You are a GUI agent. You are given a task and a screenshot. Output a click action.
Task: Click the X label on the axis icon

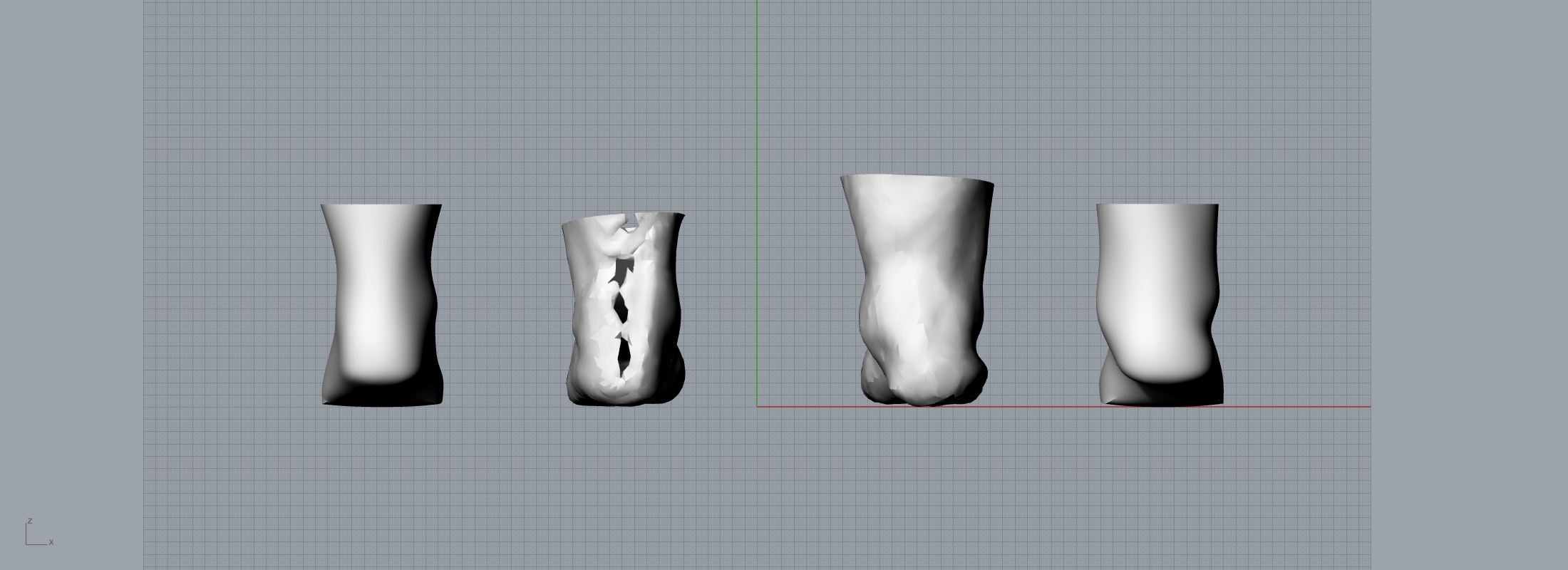click(51, 542)
